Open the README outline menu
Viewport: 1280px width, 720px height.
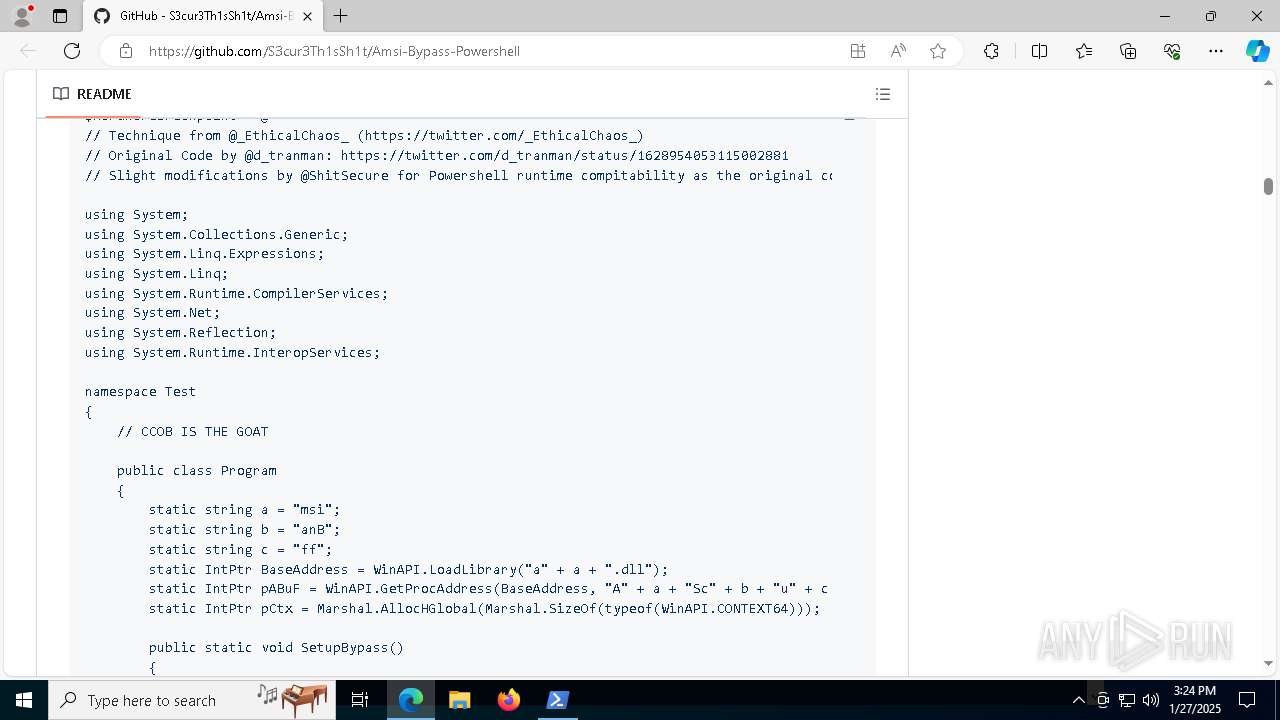point(882,94)
